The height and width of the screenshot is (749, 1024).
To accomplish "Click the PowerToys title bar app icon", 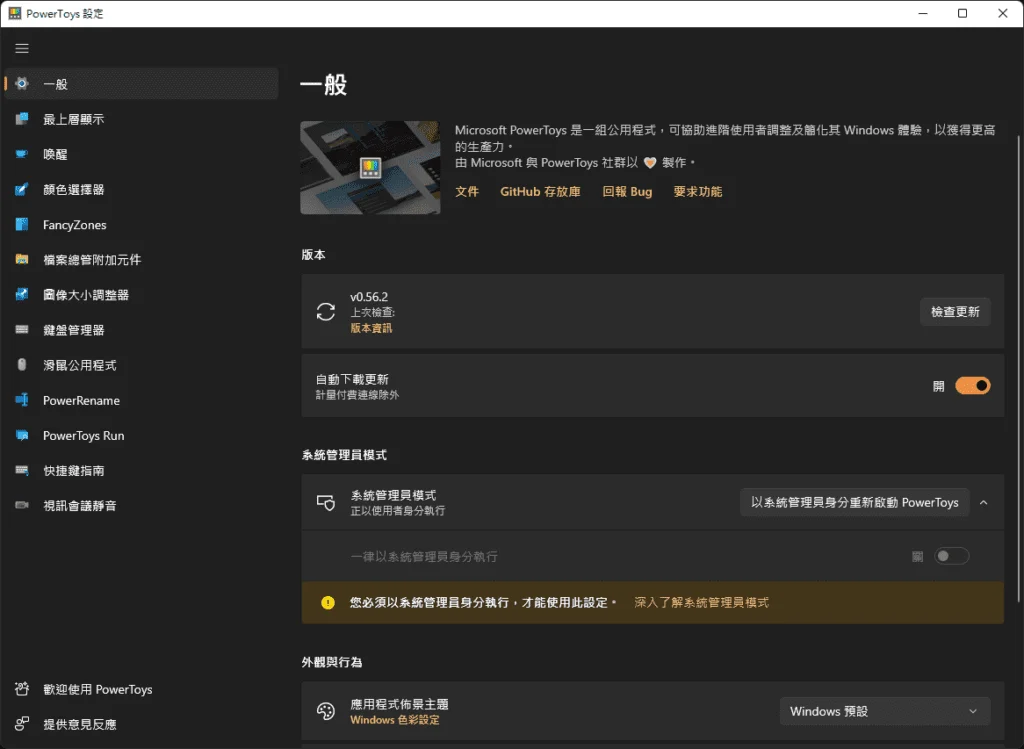I will [14, 13].
